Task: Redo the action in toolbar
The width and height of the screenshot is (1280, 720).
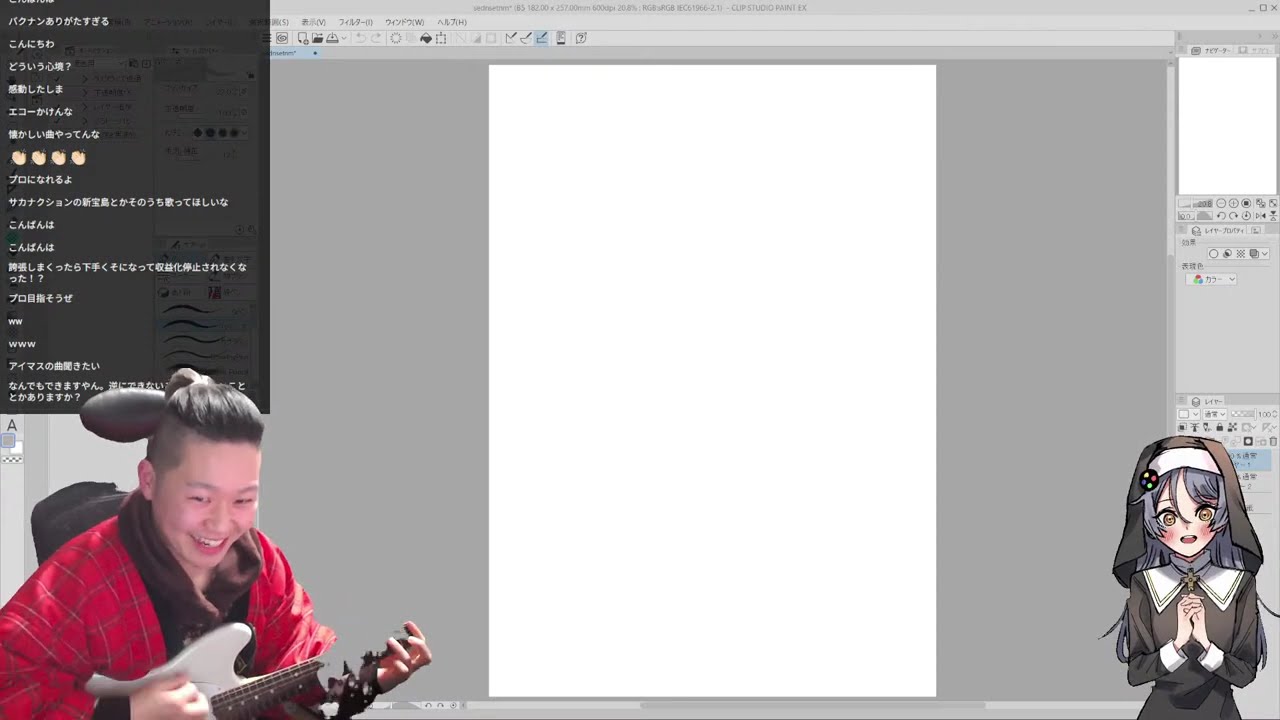Action: pyautogui.click(x=376, y=38)
